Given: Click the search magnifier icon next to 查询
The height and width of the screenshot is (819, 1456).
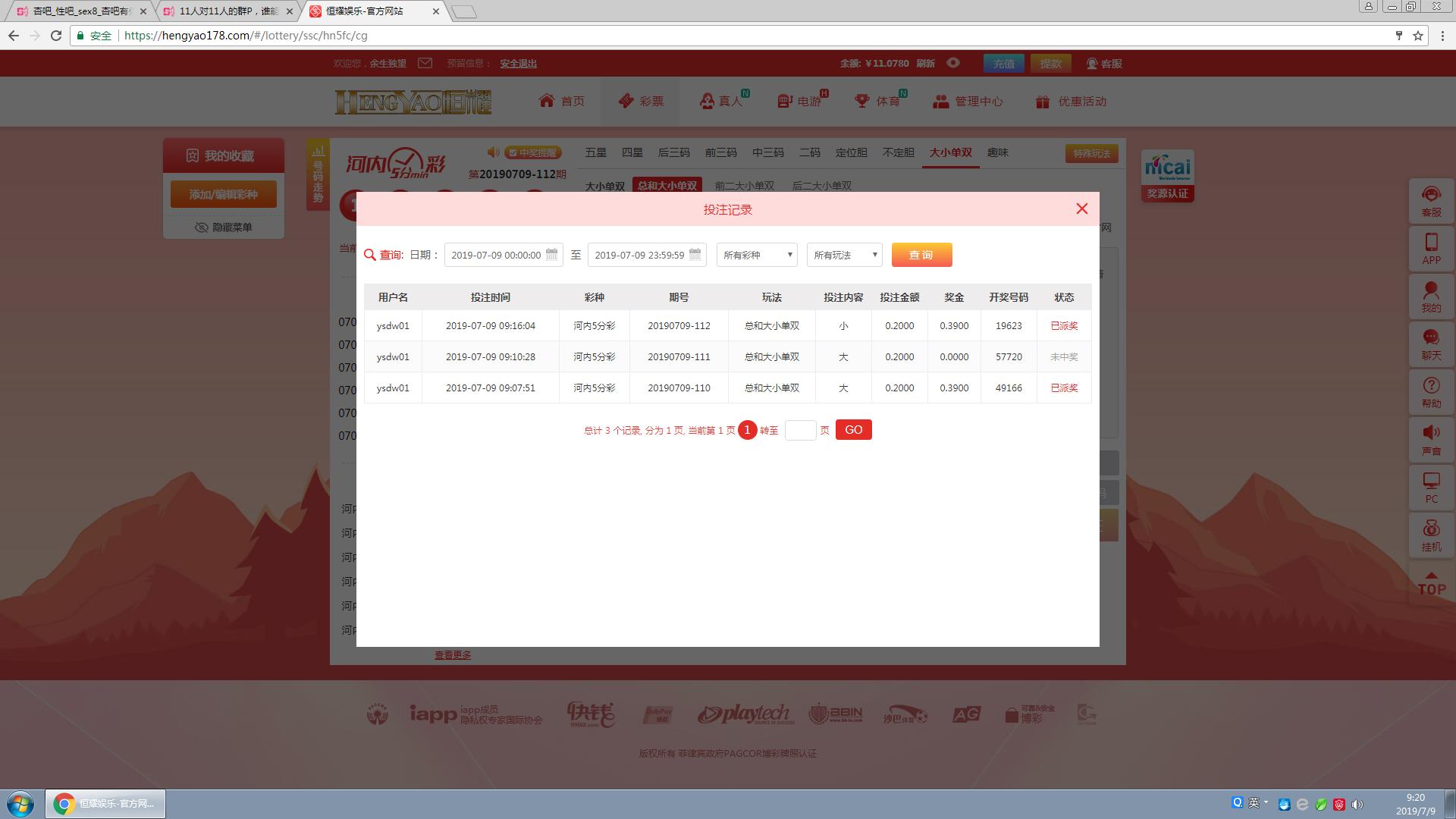Looking at the screenshot, I should [x=370, y=255].
